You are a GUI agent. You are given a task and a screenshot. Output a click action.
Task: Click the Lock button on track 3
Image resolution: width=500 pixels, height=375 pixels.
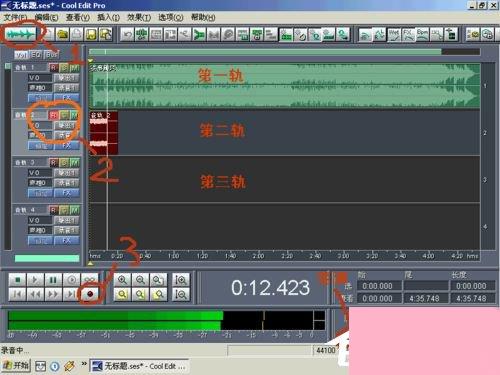(x=40, y=193)
